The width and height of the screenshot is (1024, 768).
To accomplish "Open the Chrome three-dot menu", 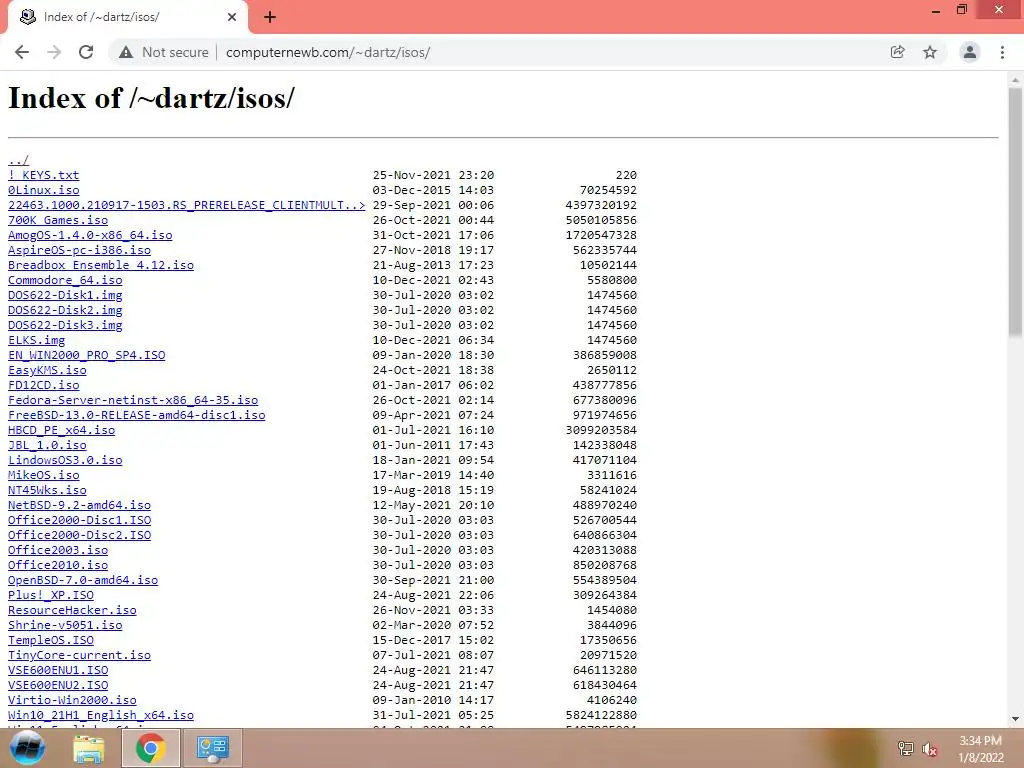I will tap(1002, 52).
